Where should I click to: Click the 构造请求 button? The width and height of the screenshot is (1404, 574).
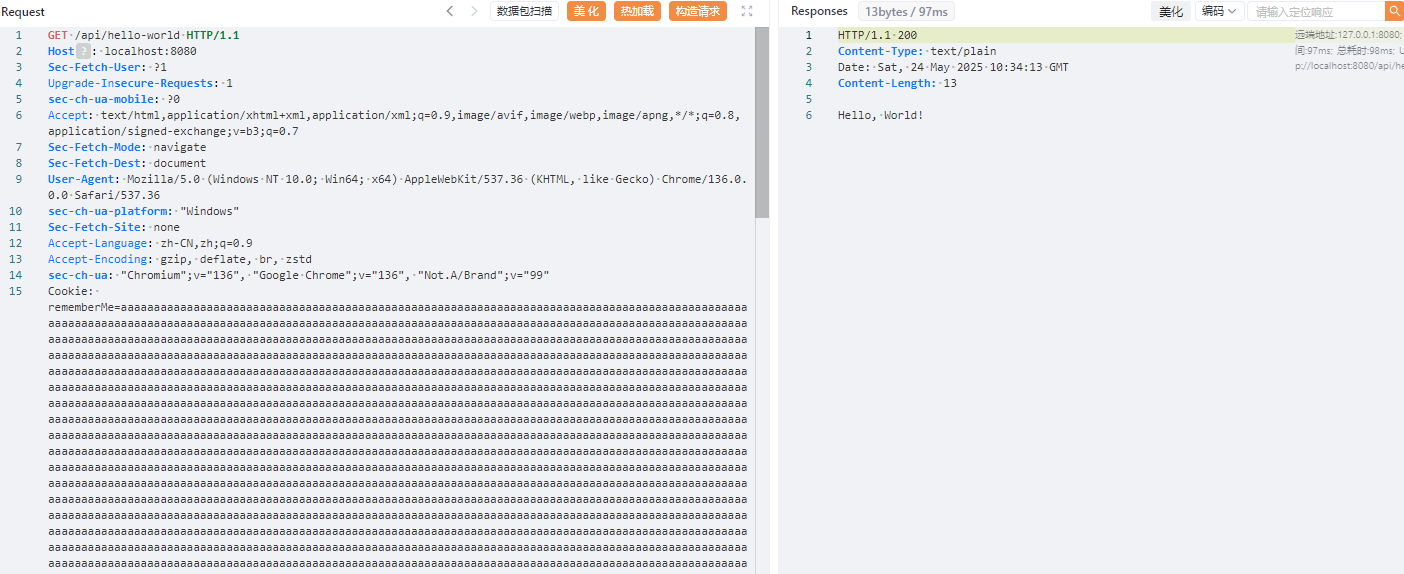tap(697, 11)
